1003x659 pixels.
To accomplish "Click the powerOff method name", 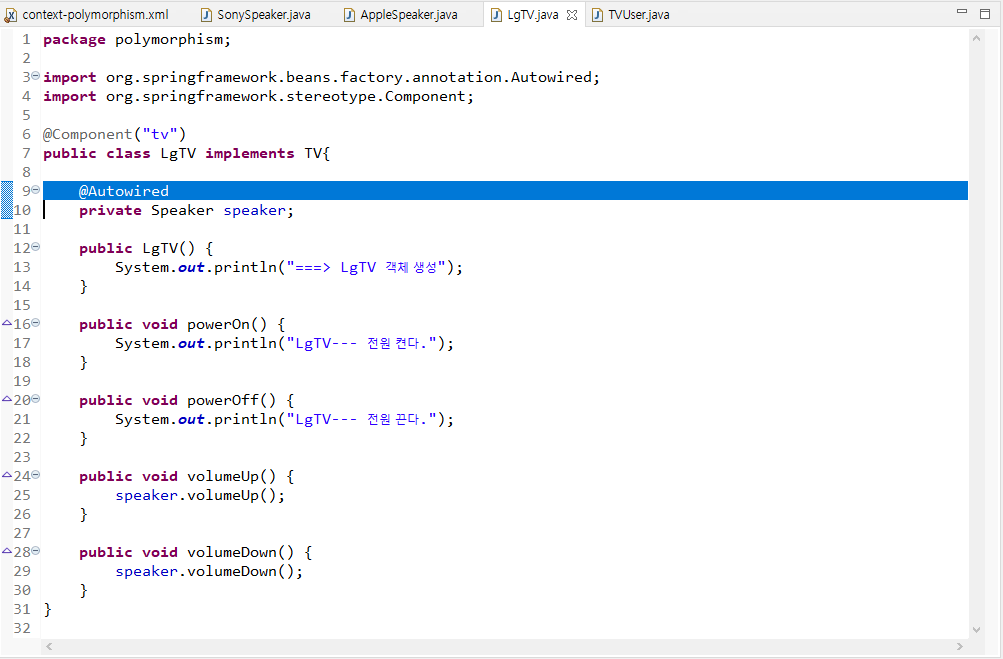I will tap(223, 401).
